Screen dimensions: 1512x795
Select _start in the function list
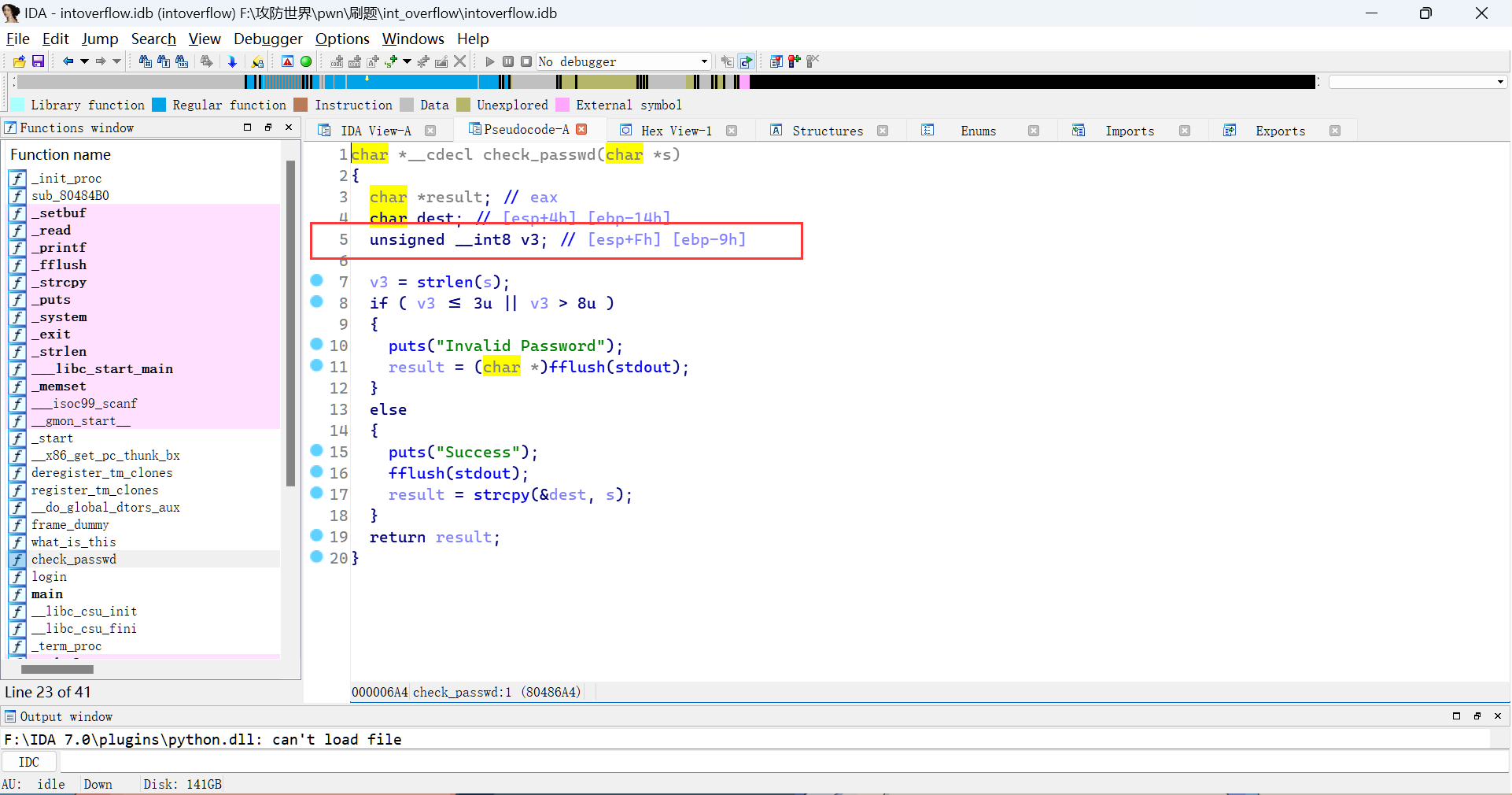click(x=52, y=438)
